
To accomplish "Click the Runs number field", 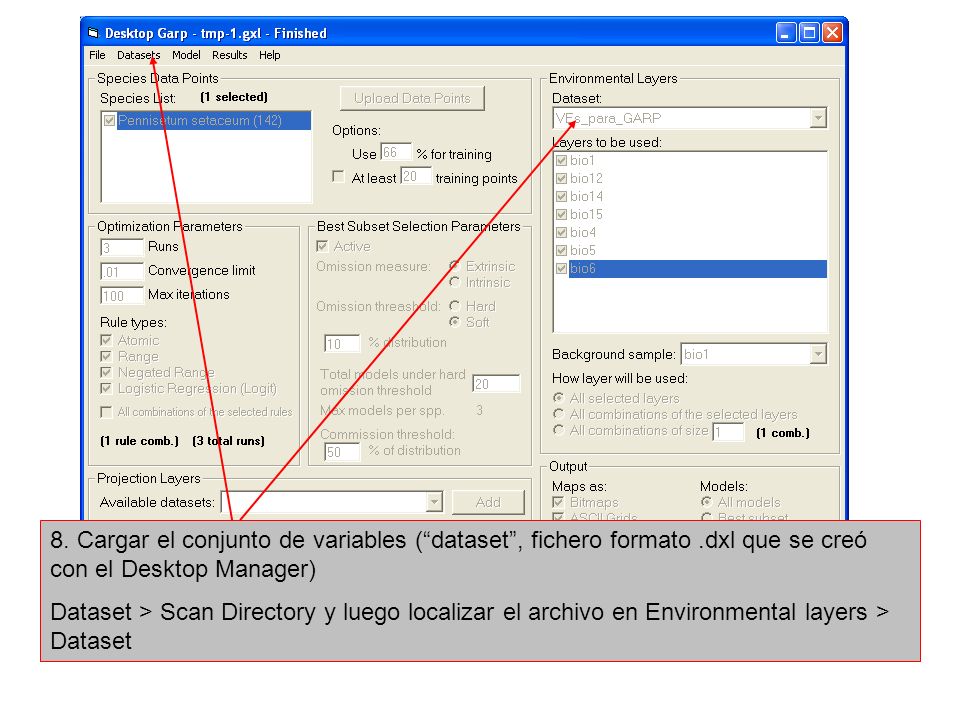I will 121,247.
